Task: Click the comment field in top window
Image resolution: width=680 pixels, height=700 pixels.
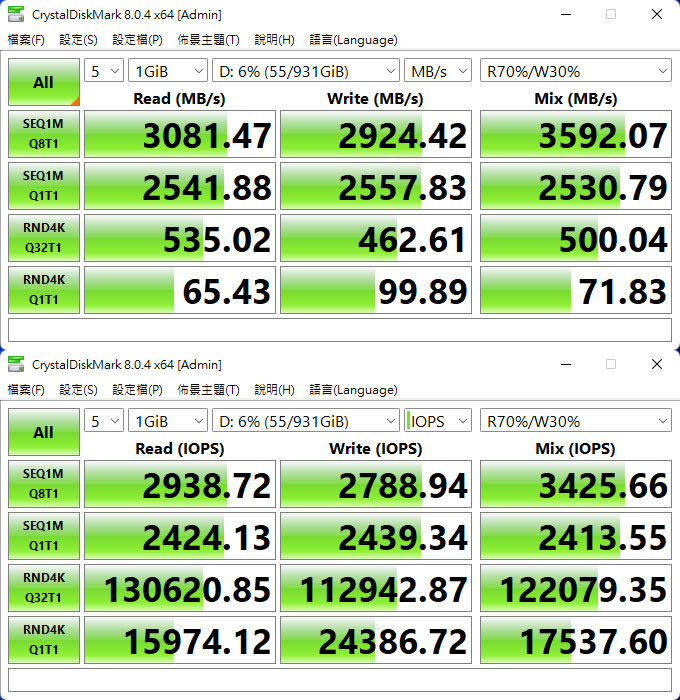Action: point(340,330)
